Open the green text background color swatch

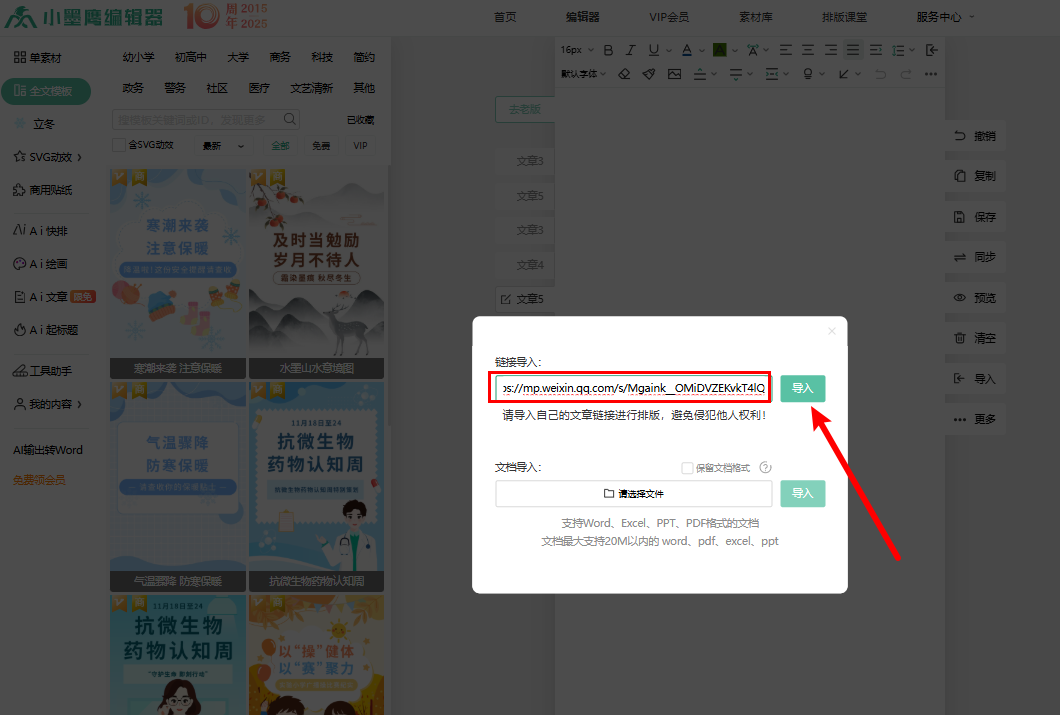click(719, 50)
